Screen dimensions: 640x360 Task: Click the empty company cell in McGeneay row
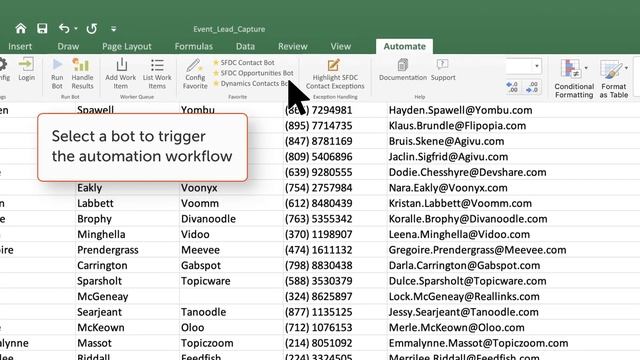pyautogui.click(x=231, y=296)
